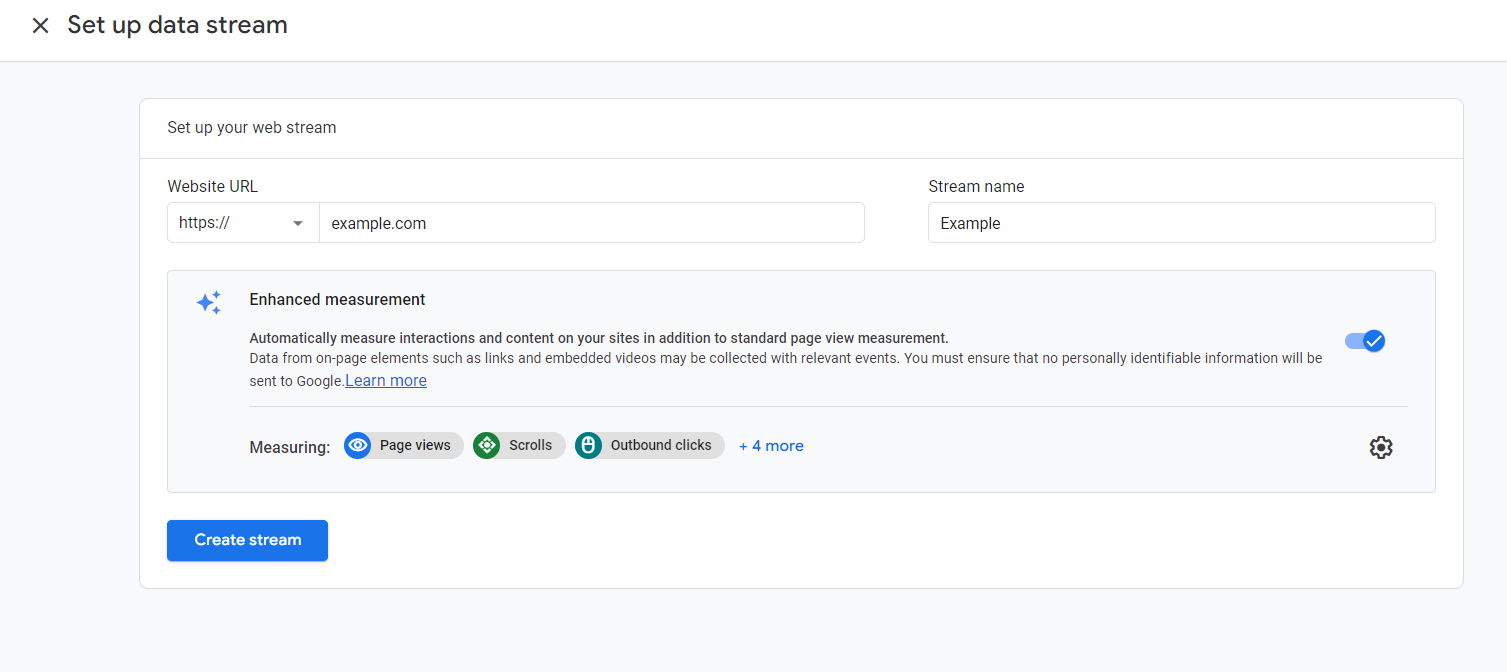
Task: Click the dropdown arrow next to https://
Action: click(297, 222)
